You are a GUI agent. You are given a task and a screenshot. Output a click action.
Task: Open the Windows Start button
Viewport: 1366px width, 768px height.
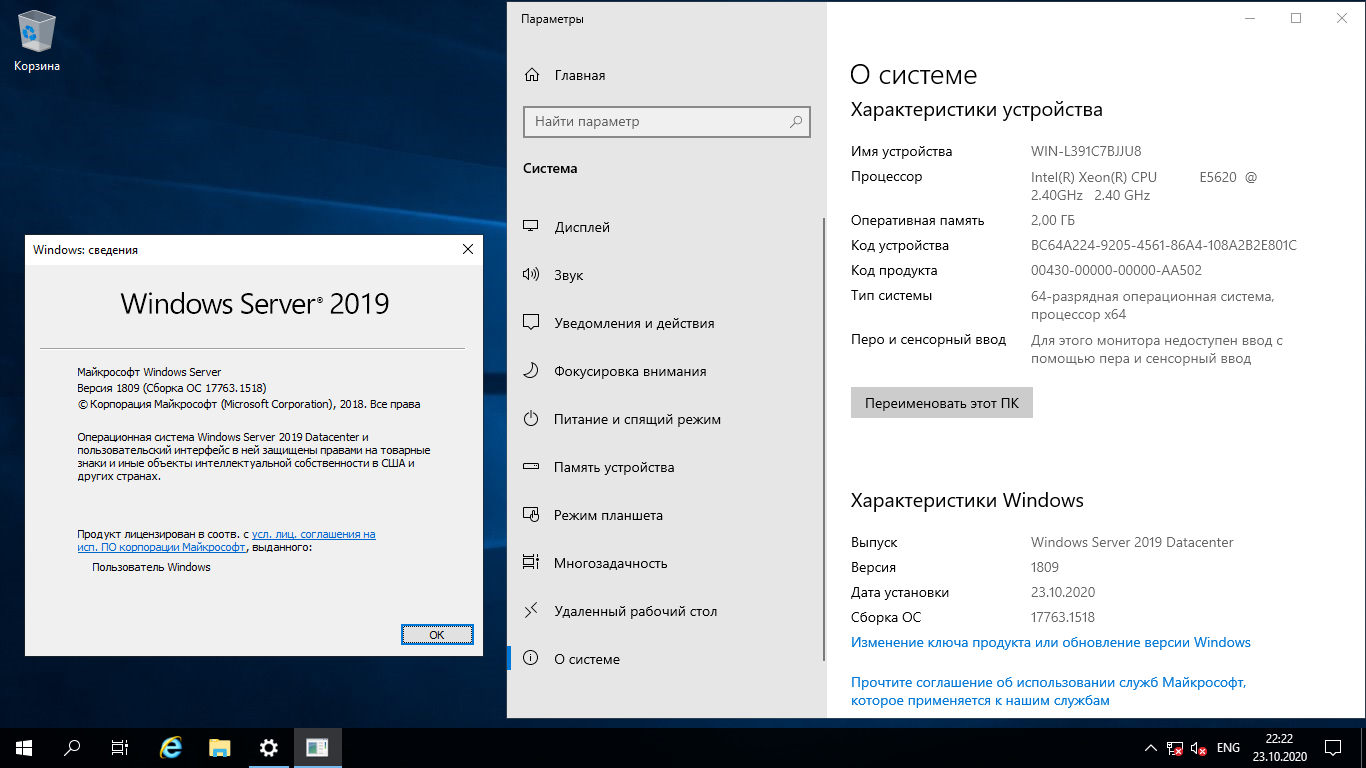[x=24, y=748]
